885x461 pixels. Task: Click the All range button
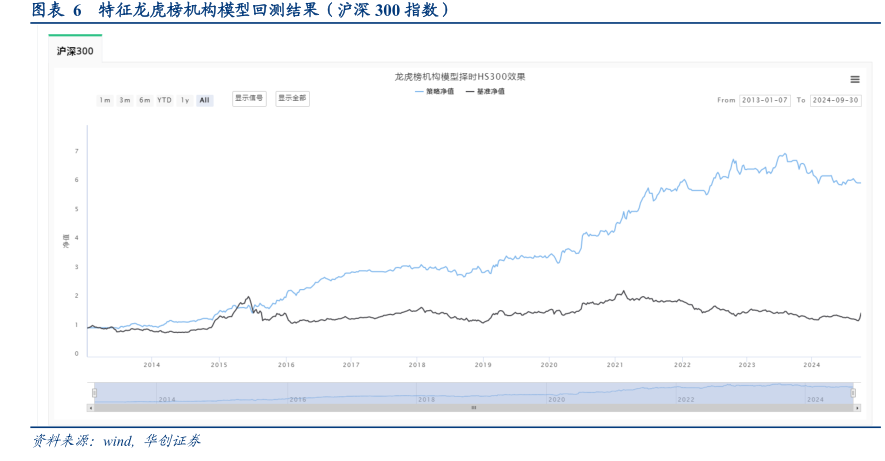tap(204, 100)
